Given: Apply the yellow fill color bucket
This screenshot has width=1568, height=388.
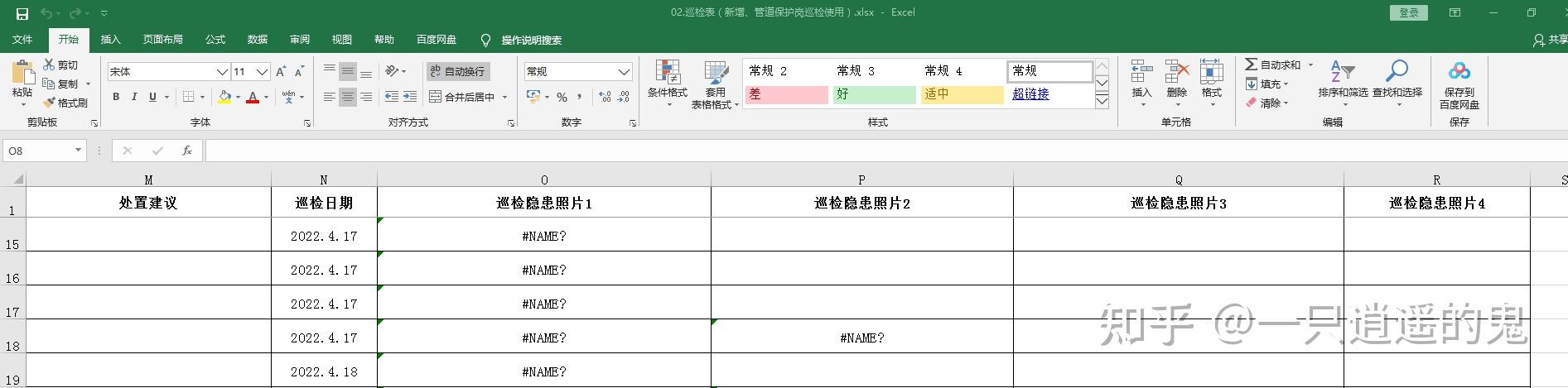Looking at the screenshot, I should (x=224, y=97).
